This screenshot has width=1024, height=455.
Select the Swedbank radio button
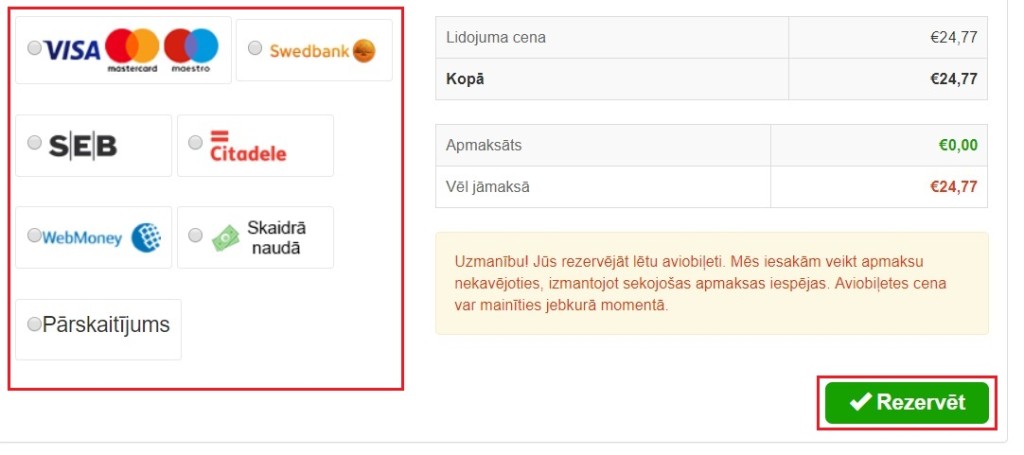[255, 48]
